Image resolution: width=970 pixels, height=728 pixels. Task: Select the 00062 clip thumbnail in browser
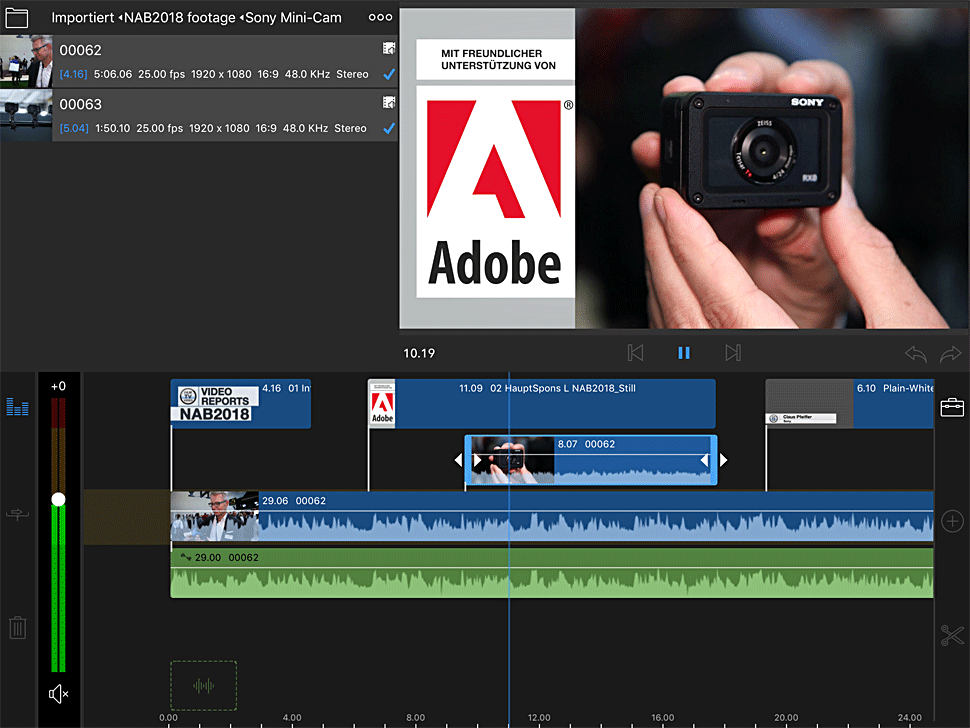pyautogui.click(x=26, y=61)
